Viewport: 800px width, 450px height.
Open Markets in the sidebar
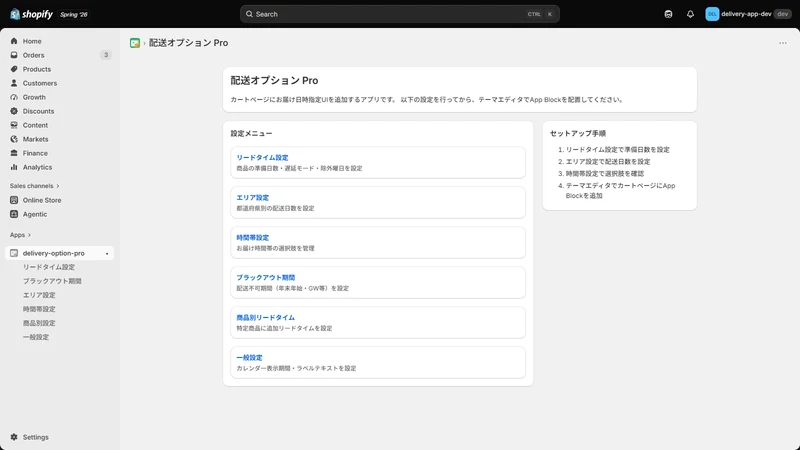click(35, 139)
